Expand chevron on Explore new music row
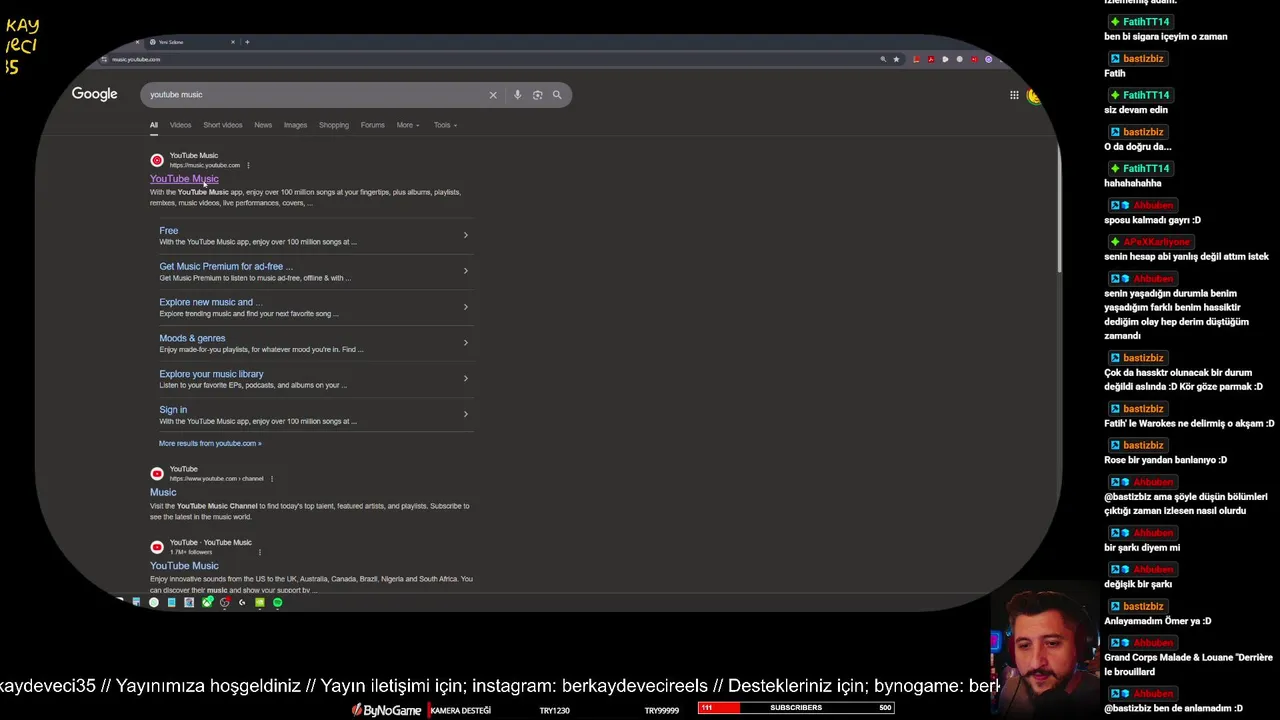Image resolution: width=1280 pixels, height=720 pixels. point(465,307)
